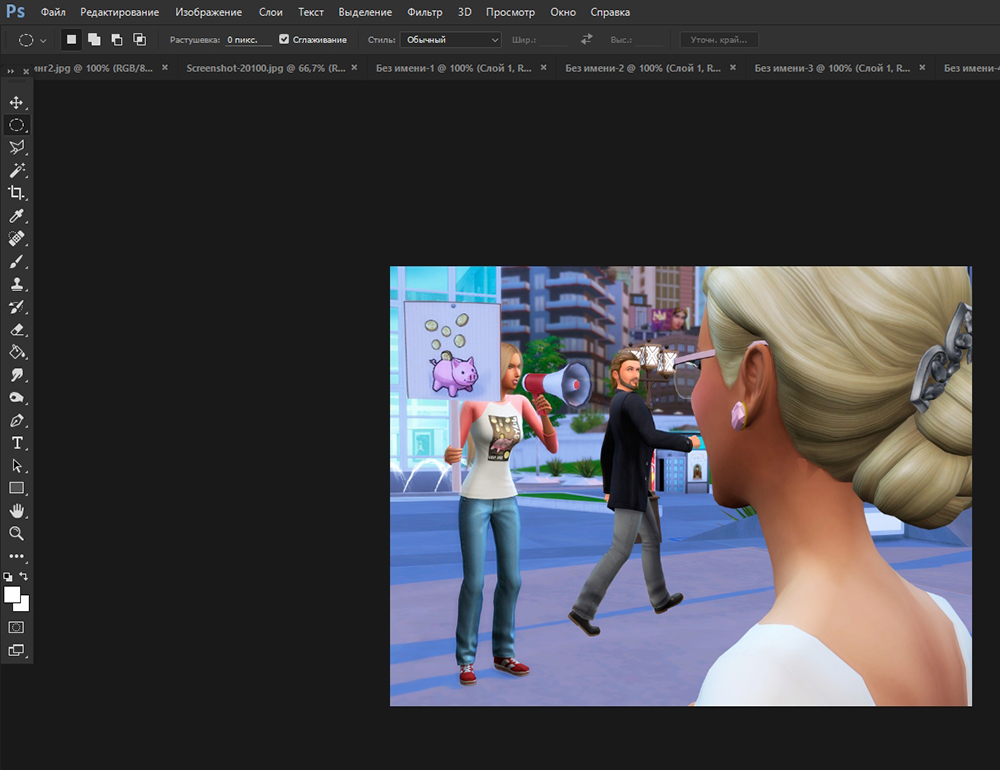Toggle Quick Mask mode
The width and height of the screenshot is (1000, 770).
click(x=16, y=627)
